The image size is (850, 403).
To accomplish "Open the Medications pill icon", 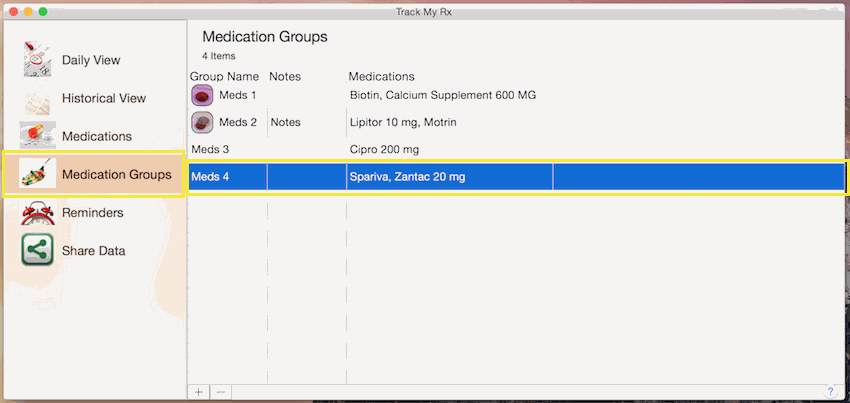I will click(37, 136).
